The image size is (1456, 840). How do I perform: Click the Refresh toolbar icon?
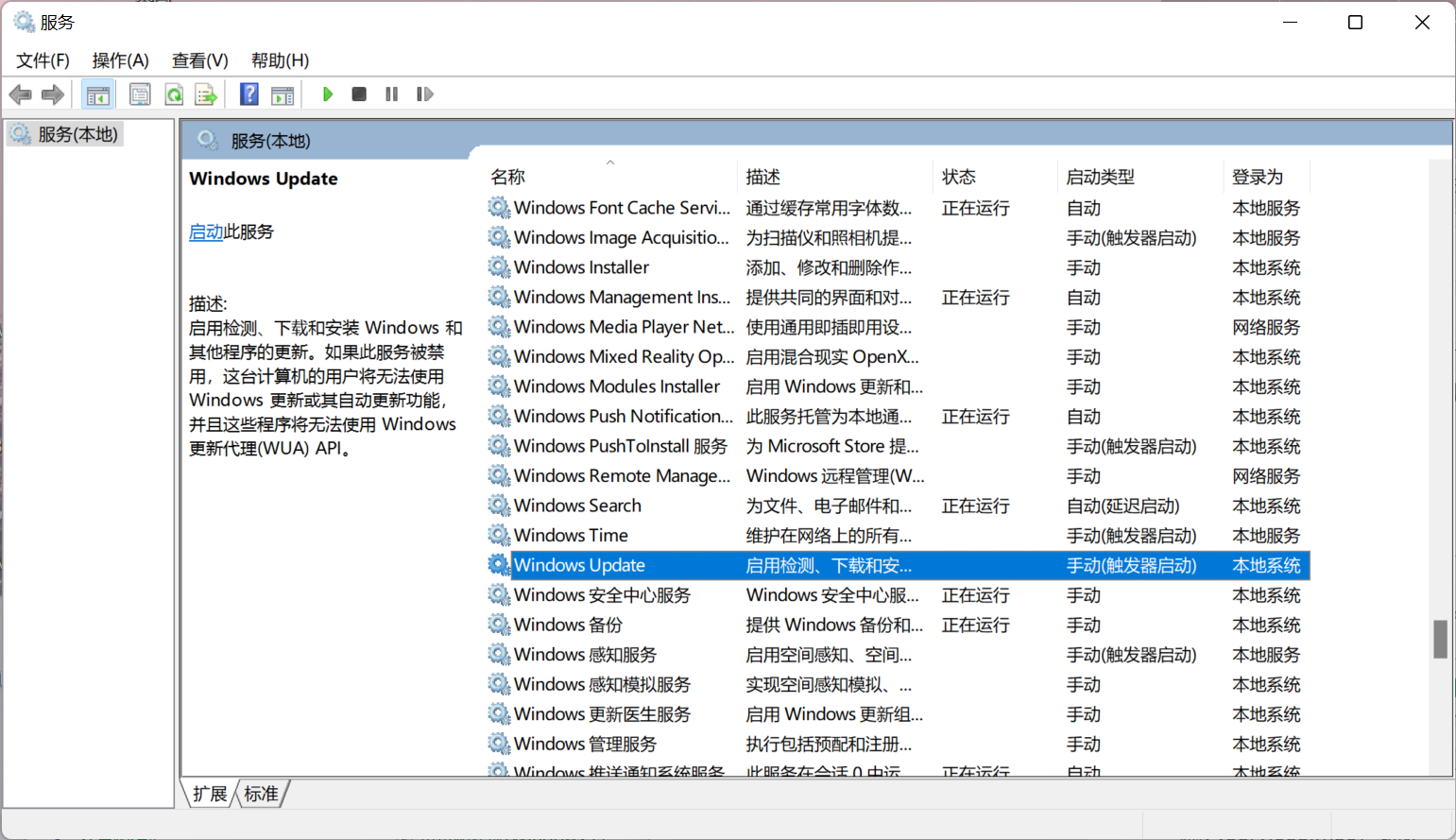174,94
